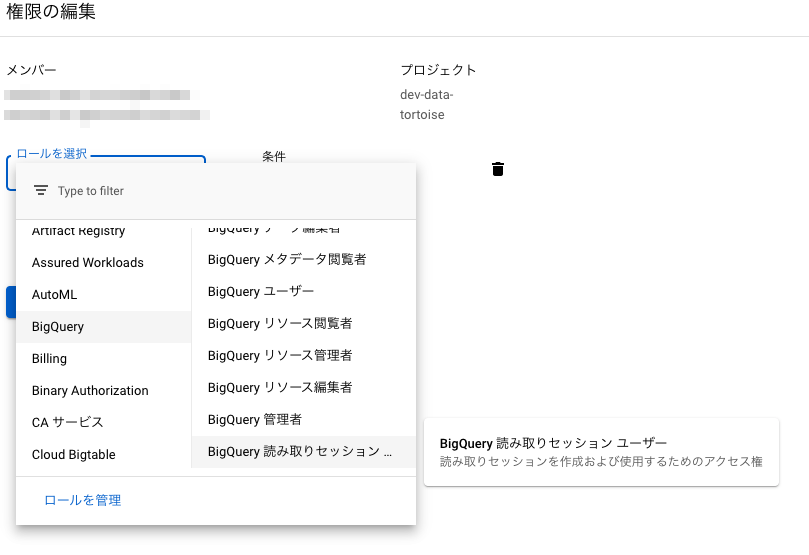
Task: Choose BigQuery メタデータ閲覧者 role
Action: [304, 259]
